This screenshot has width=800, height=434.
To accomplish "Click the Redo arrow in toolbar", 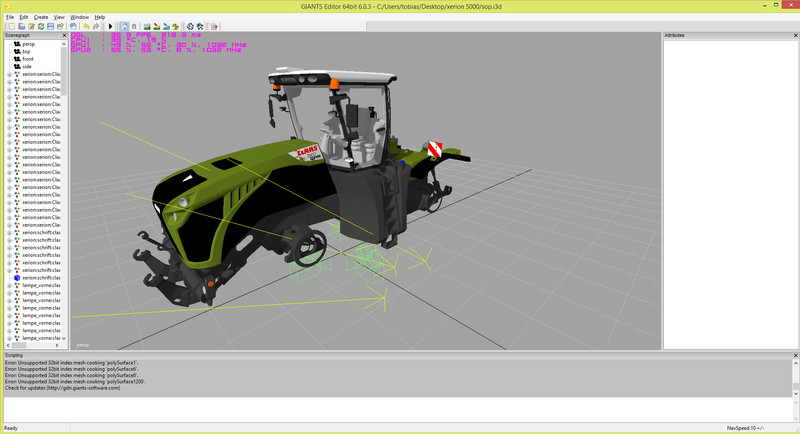I will (x=97, y=26).
